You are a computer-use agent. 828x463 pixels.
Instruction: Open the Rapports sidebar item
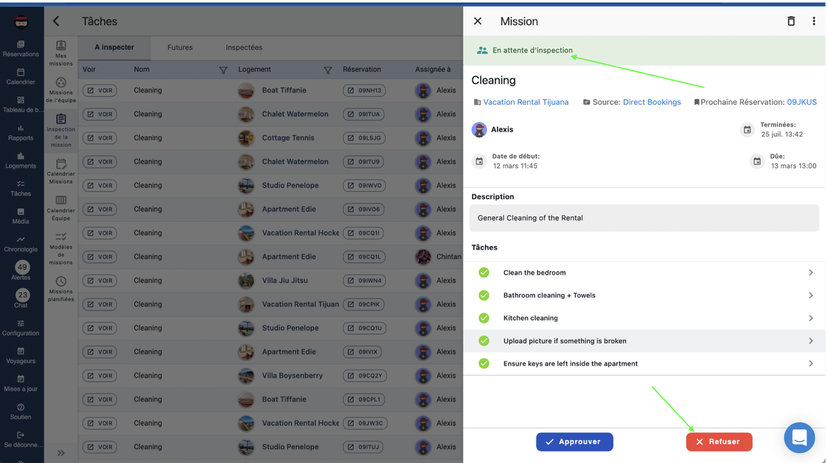pyautogui.click(x=21, y=133)
